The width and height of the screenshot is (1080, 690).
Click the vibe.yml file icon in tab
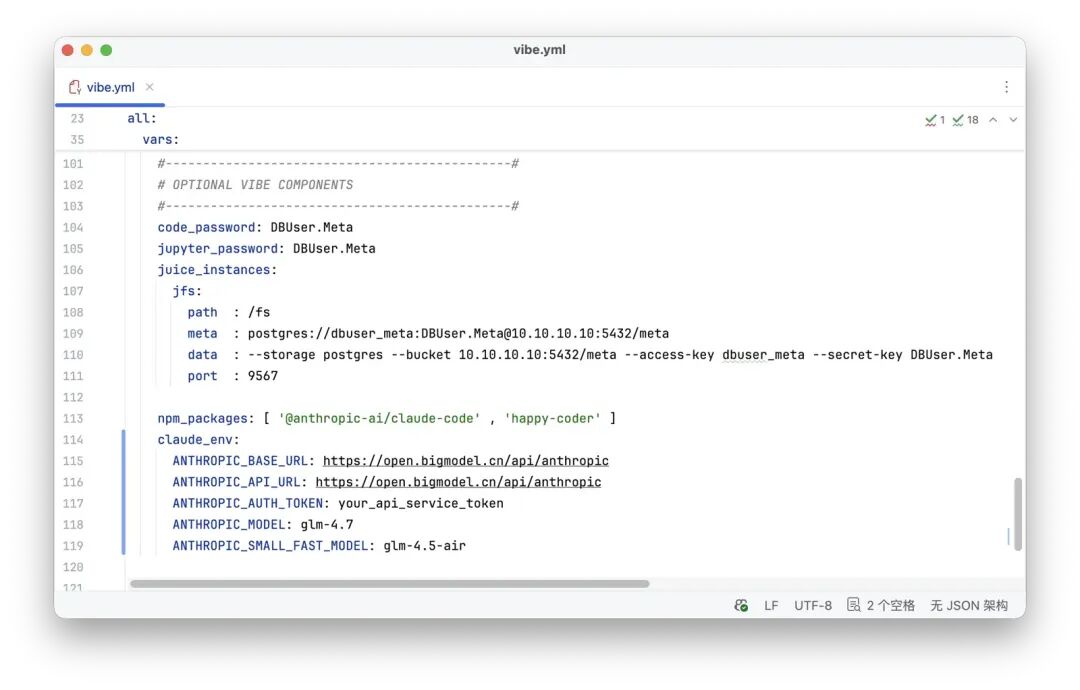74,87
